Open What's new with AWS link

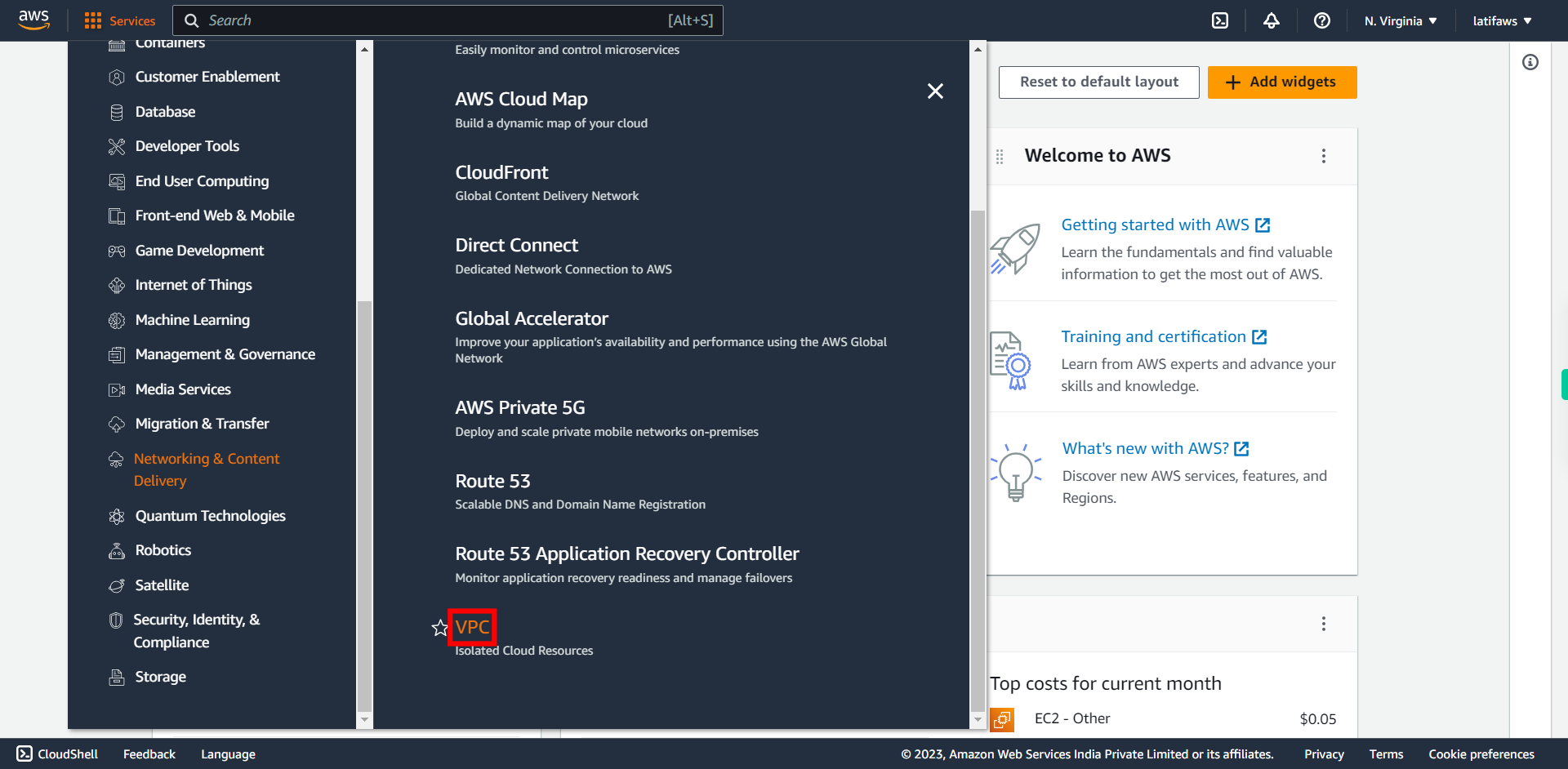tap(1156, 448)
